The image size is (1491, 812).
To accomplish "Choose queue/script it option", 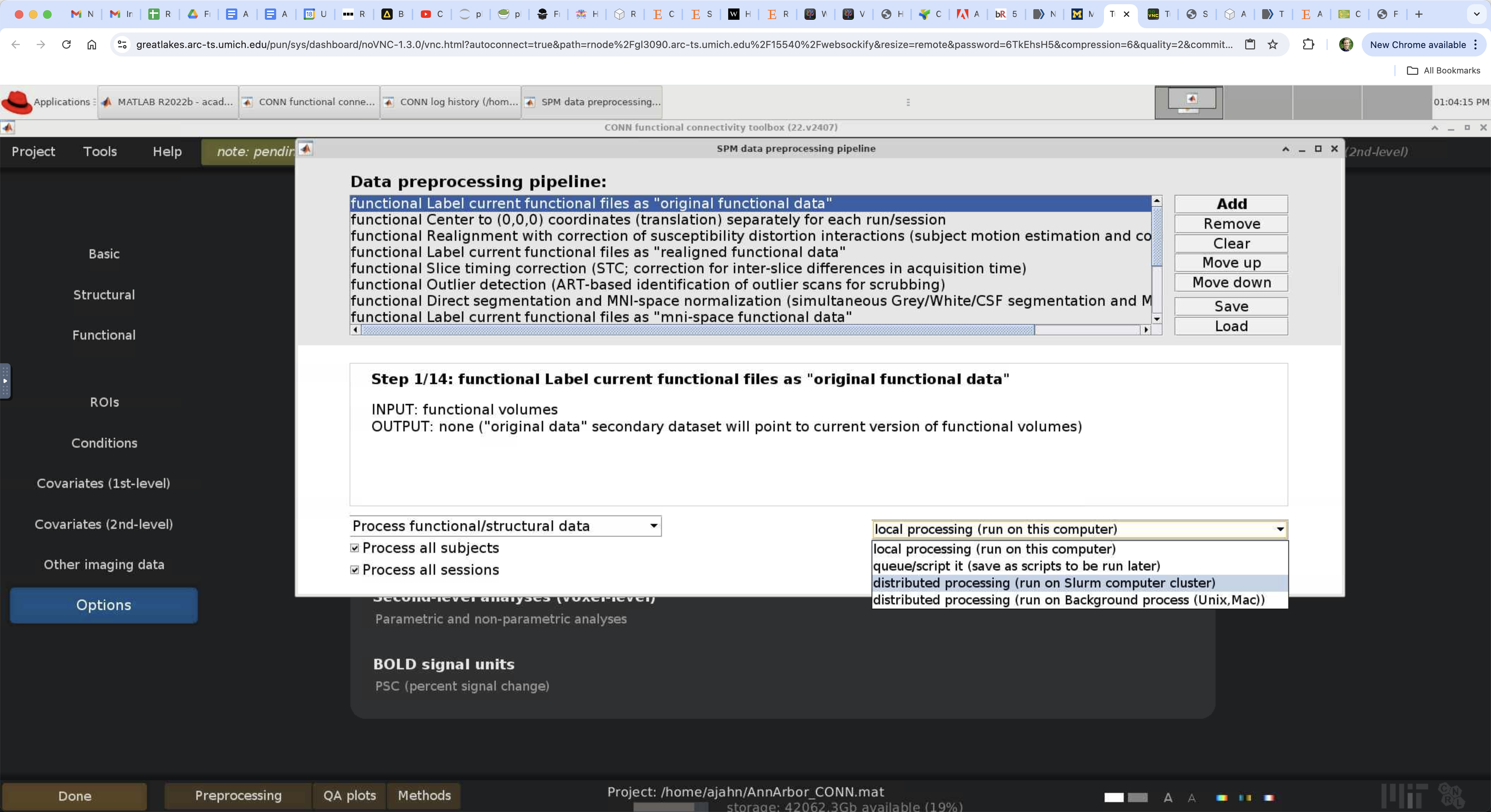I will pos(1080,566).
